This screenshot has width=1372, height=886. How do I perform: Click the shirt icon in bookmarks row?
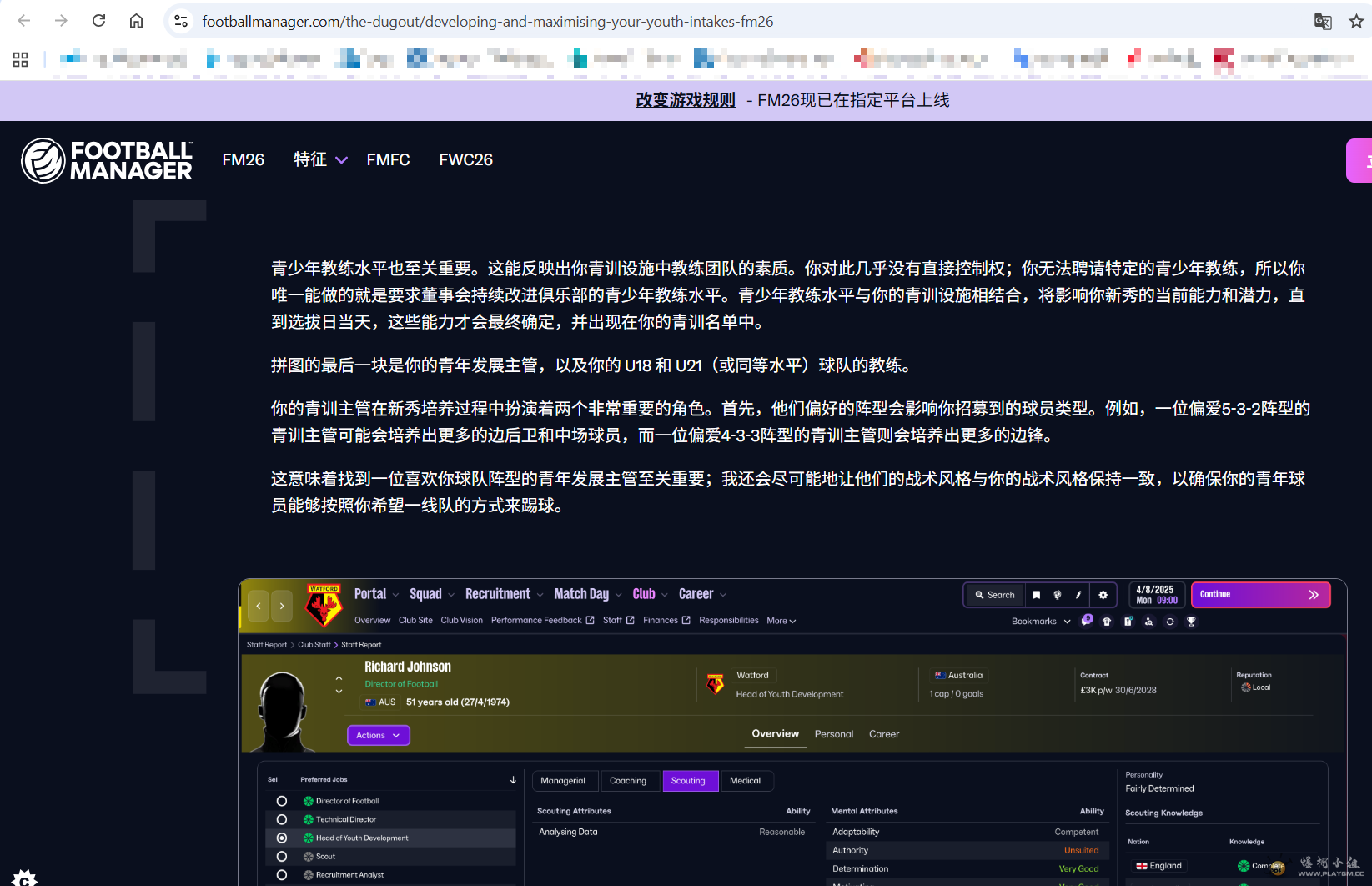click(1107, 622)
